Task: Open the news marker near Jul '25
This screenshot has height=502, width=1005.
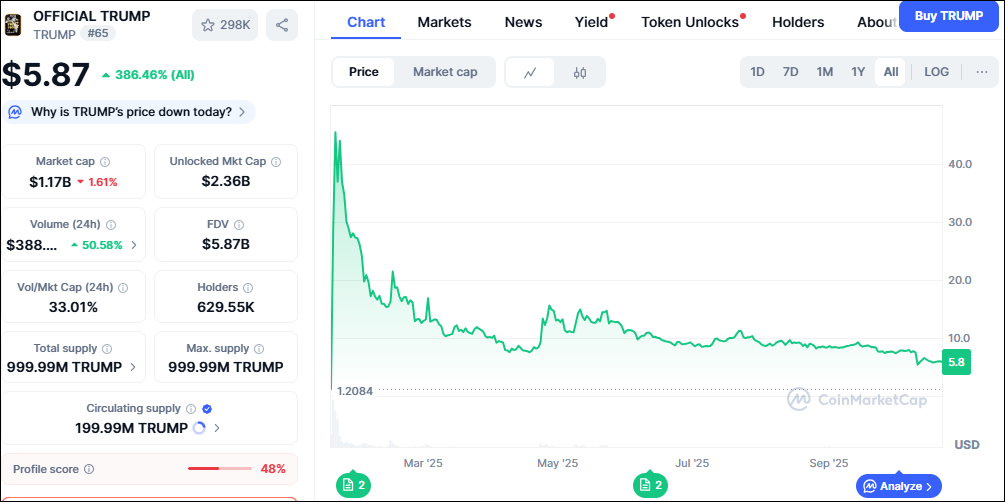Action: 651,485
